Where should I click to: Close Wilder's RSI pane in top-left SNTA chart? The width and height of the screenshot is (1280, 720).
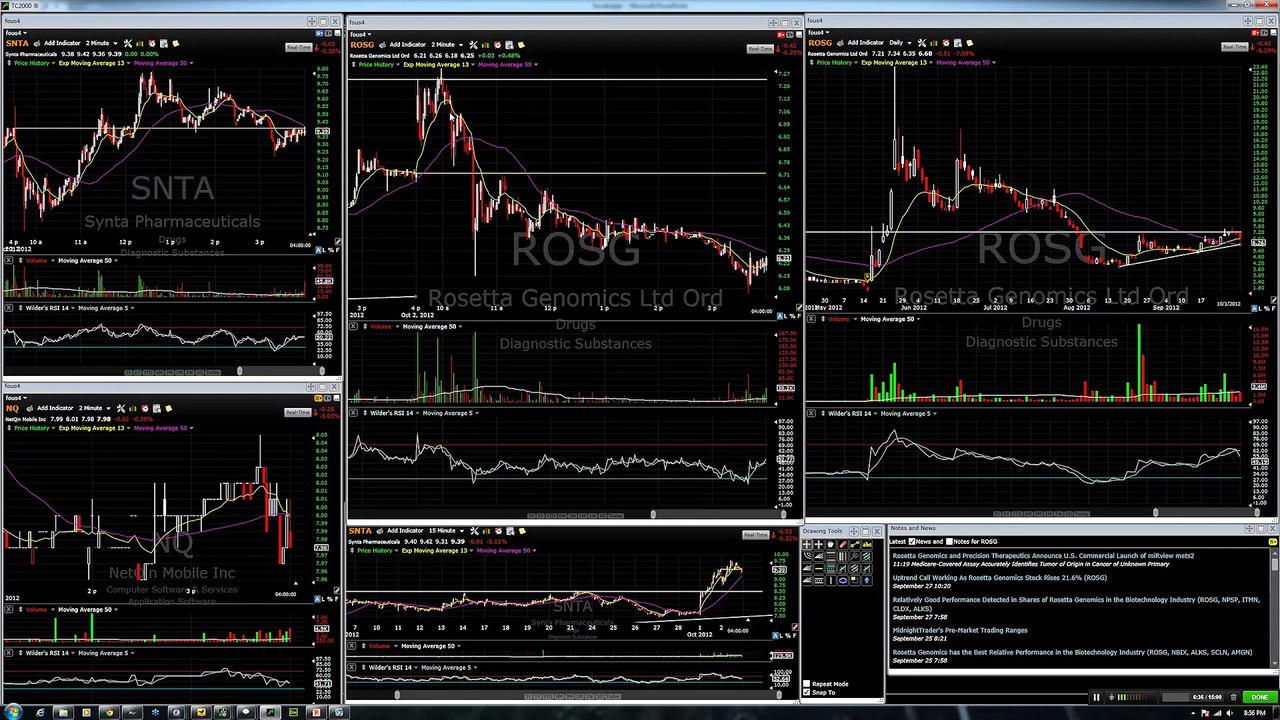tap(8, 308)
